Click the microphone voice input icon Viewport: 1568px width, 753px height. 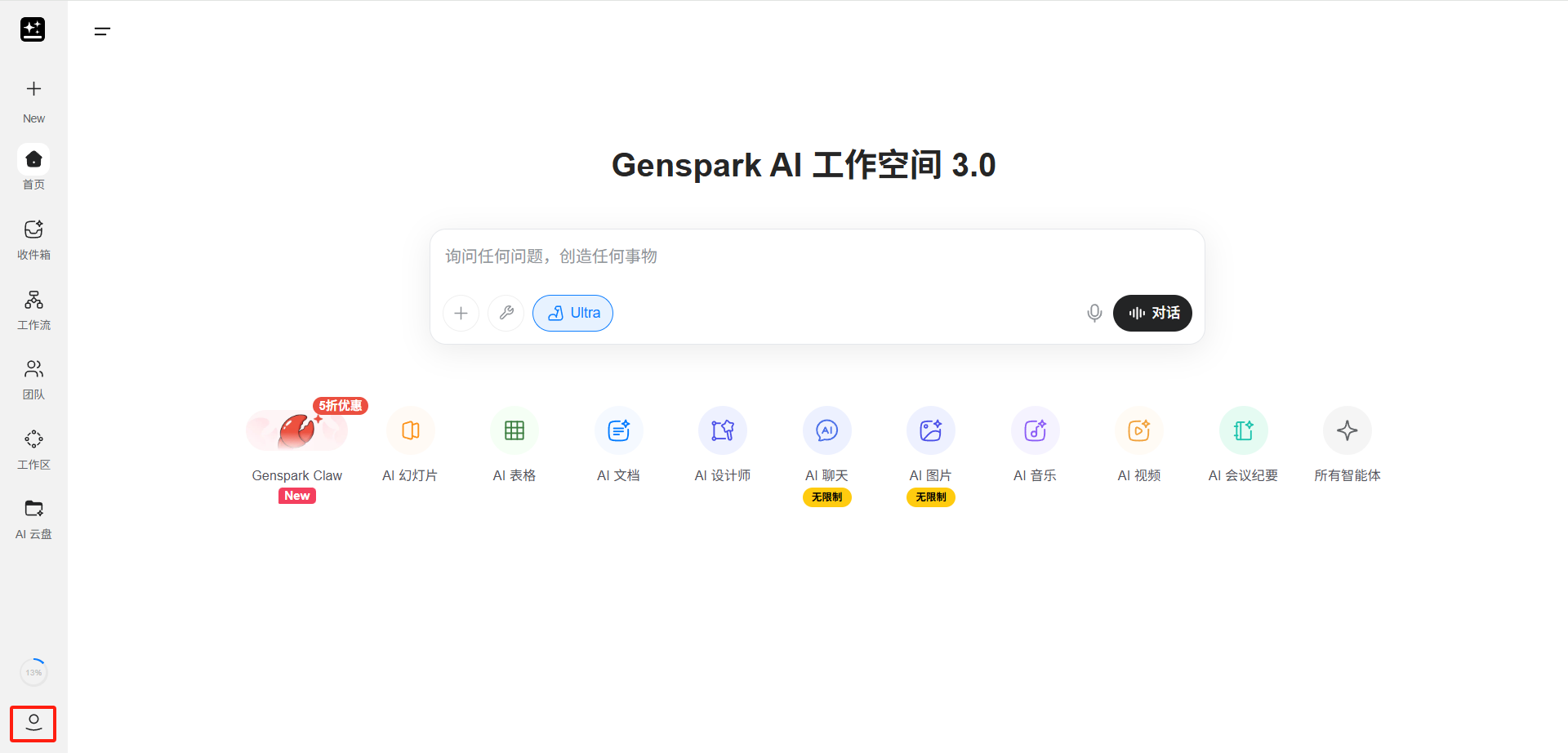coord(1094,313)
